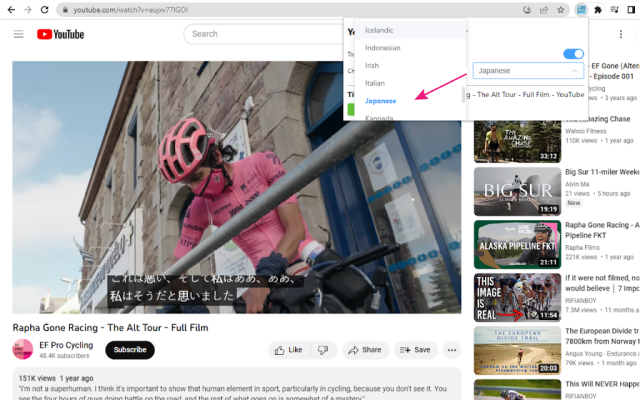Image resolution: width=640 pixels, height=400 pixels.
Task: Click the browser forward arrow
Action: tap(28, 10)
